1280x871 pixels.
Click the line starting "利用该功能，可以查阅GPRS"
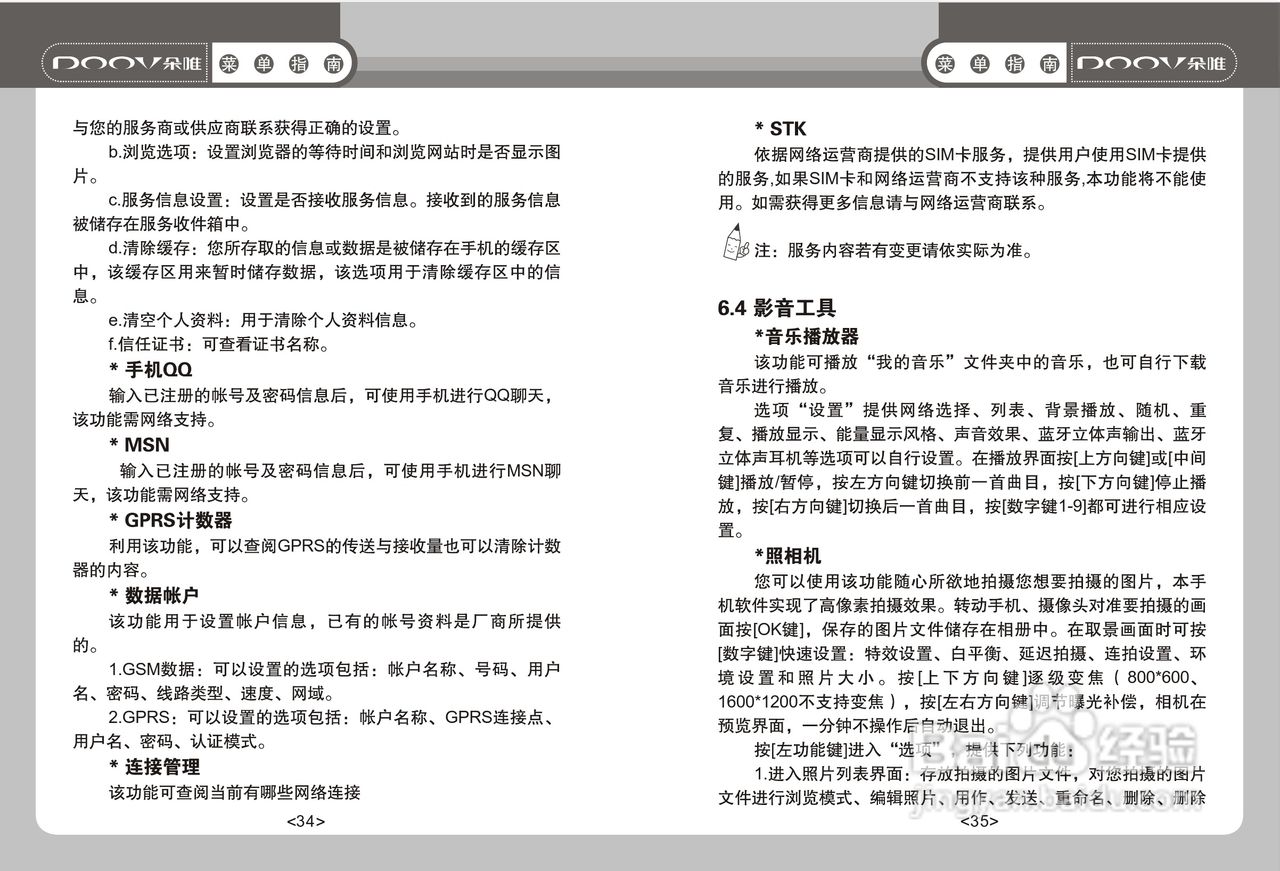[334, 547]
